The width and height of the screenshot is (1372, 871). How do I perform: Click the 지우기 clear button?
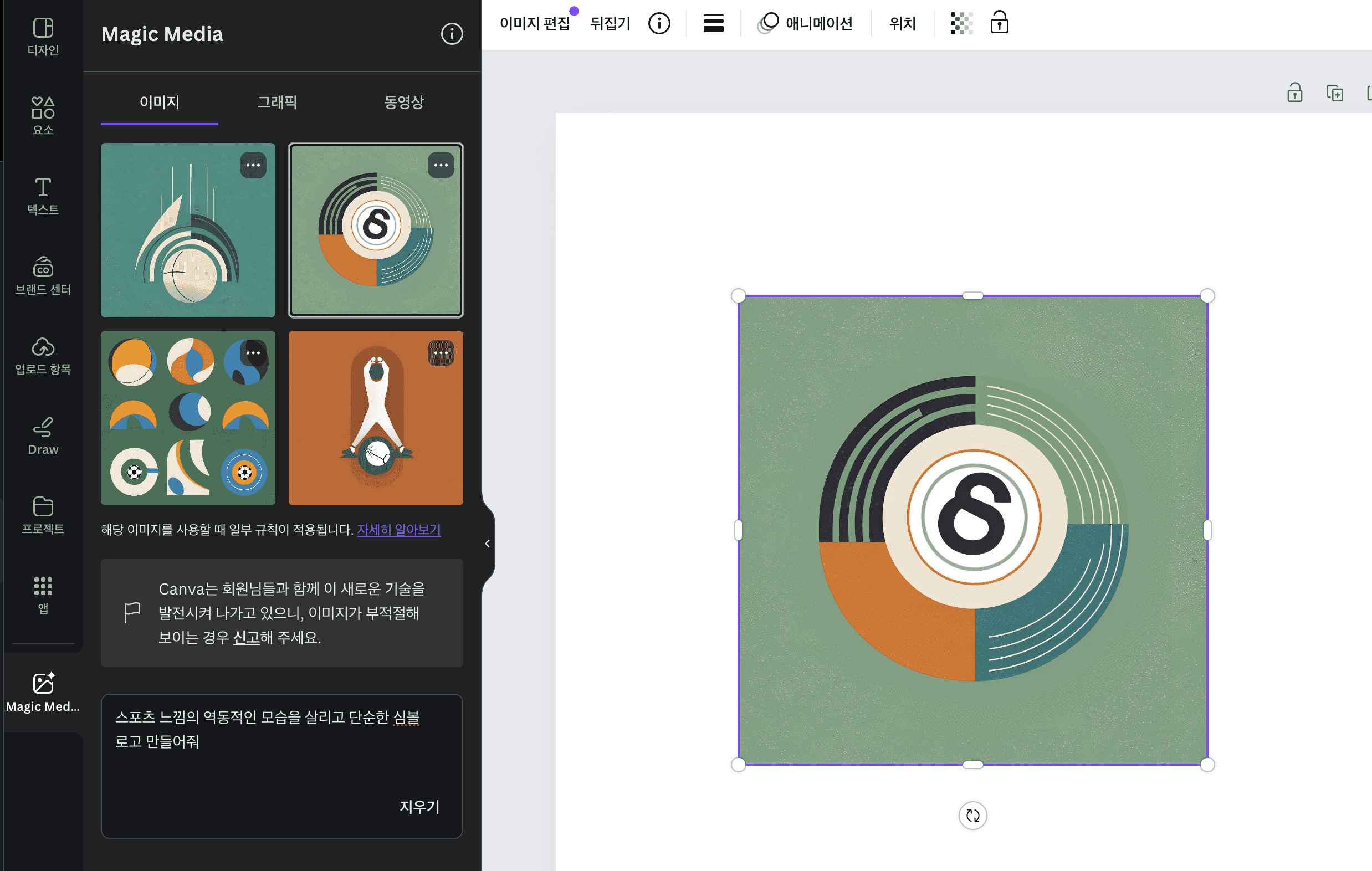(419, 807)
